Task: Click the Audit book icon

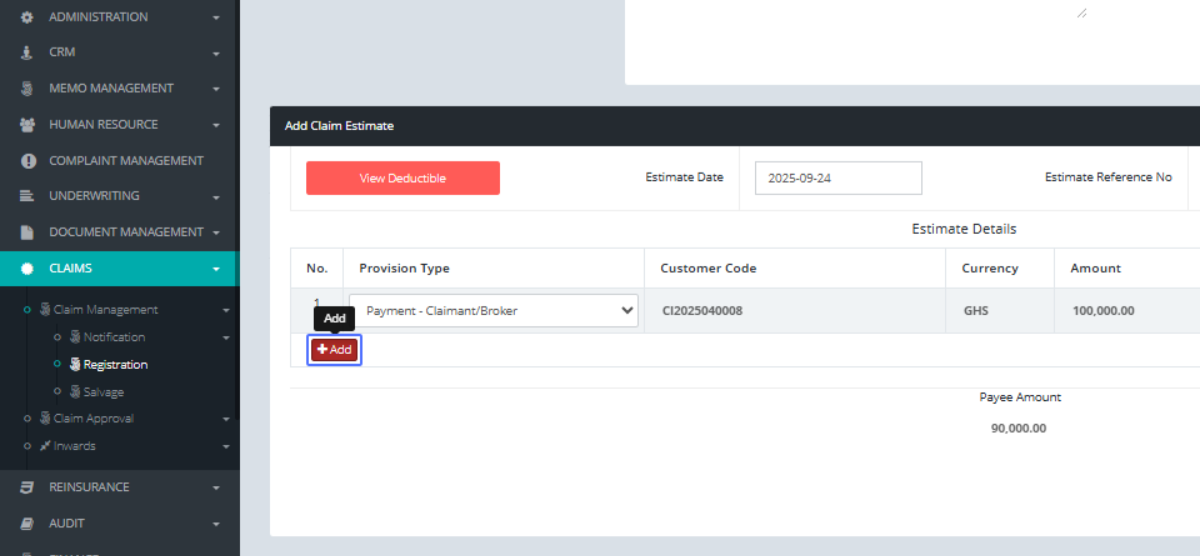Action: (x=28, y=523)
